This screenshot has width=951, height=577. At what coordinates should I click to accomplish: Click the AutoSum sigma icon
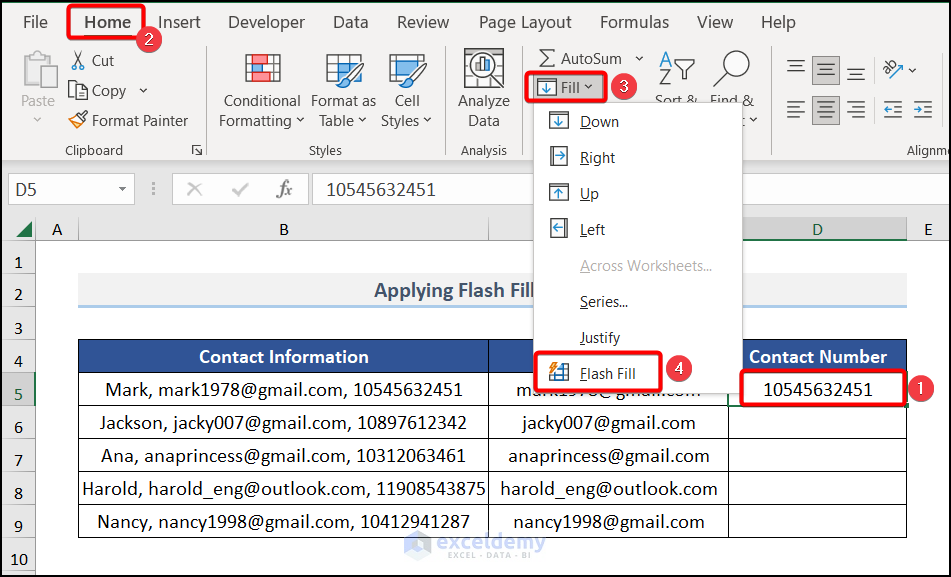coord(547,58)
